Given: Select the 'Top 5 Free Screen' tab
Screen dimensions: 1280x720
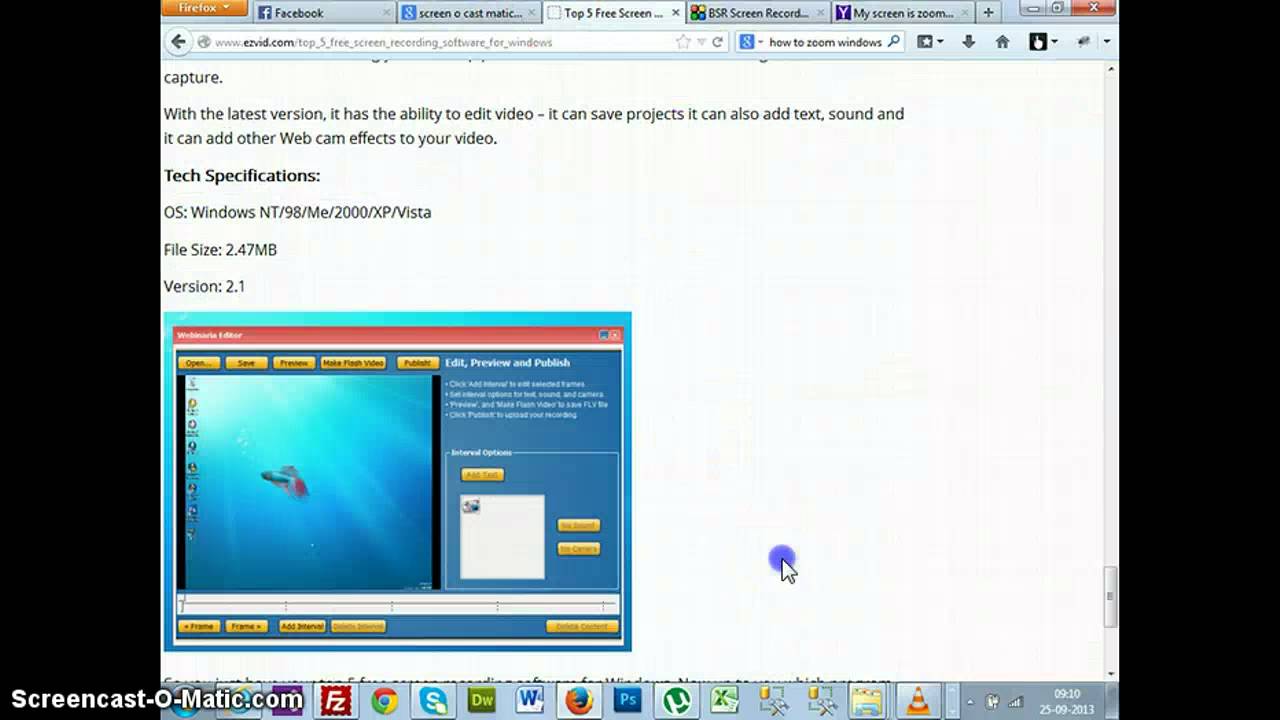Looking at the screenshot, I should point(614,13).
